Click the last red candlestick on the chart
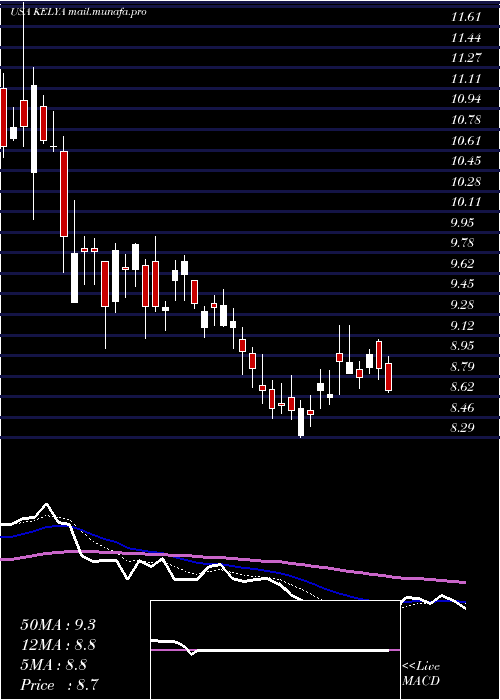The width and height of the screenshot is (500, 700). (388, 377)
